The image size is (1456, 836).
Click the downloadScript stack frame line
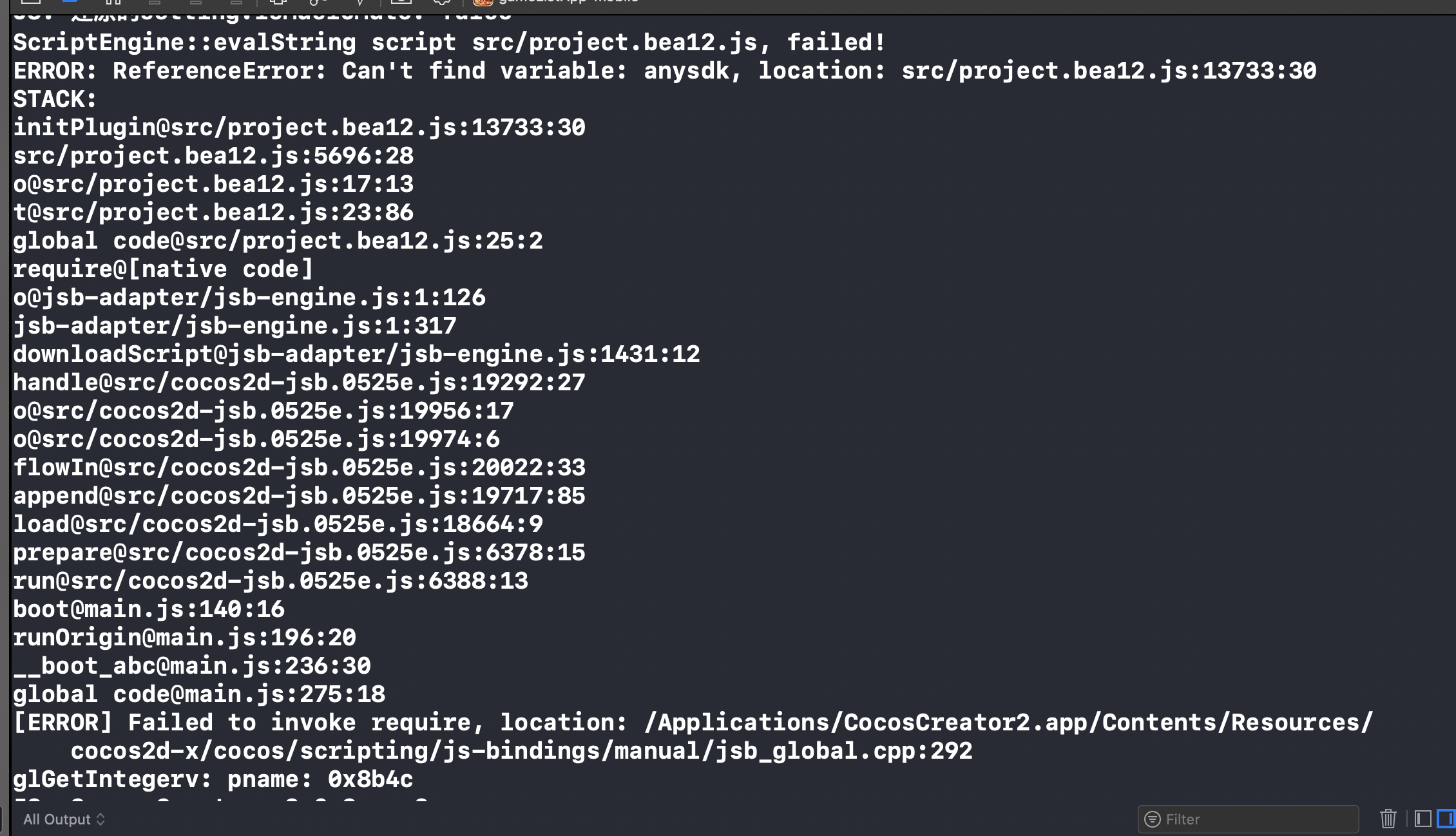point(356,354)
